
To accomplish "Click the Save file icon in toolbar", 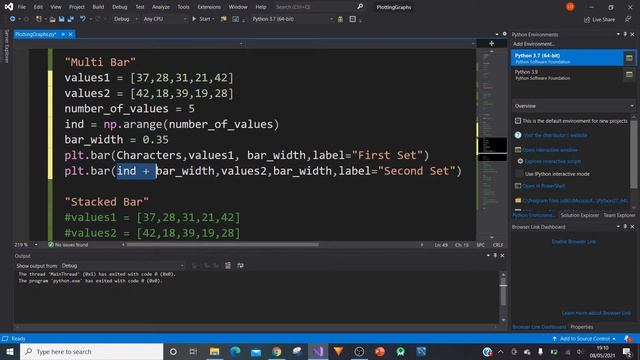I will (61, 19).
